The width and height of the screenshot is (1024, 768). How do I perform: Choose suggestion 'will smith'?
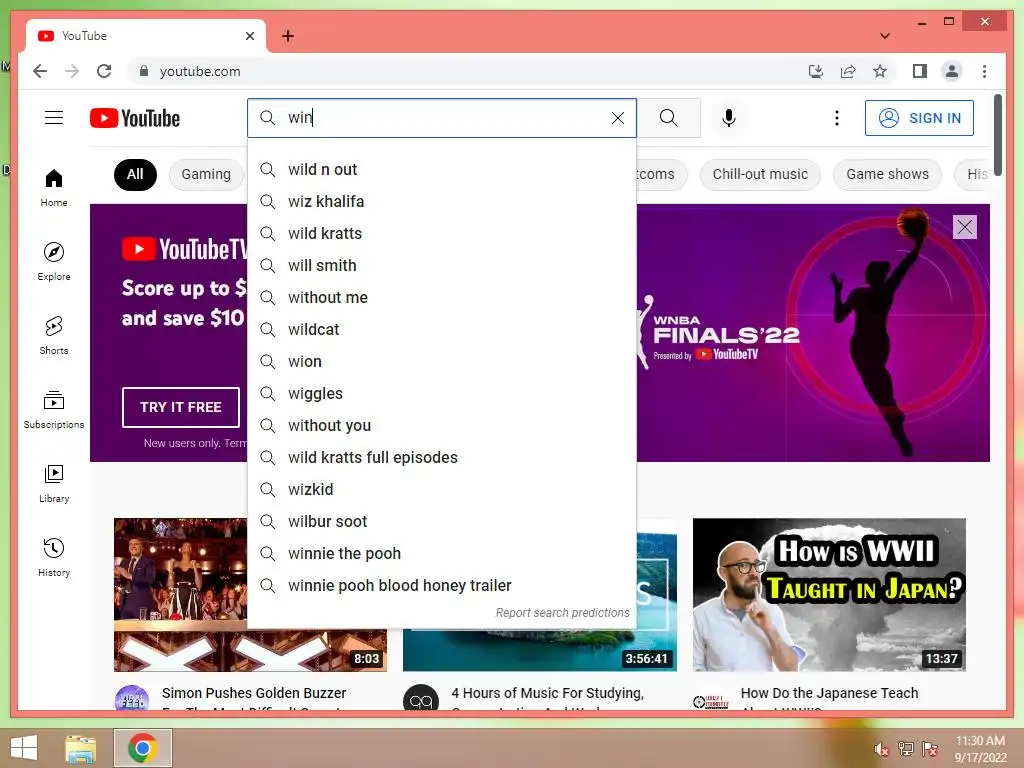pyautogui.click(x=442, y=266)
